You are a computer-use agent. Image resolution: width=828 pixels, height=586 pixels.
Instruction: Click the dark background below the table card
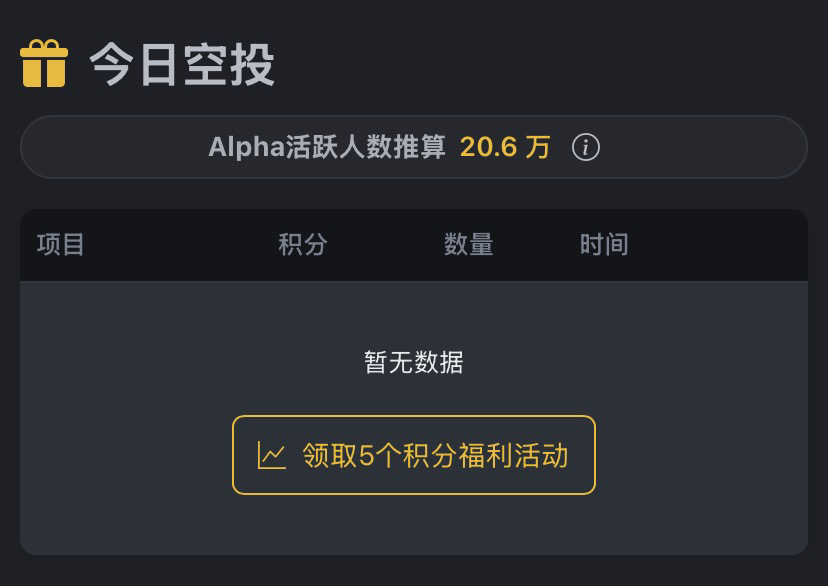(x=414, y=571)
